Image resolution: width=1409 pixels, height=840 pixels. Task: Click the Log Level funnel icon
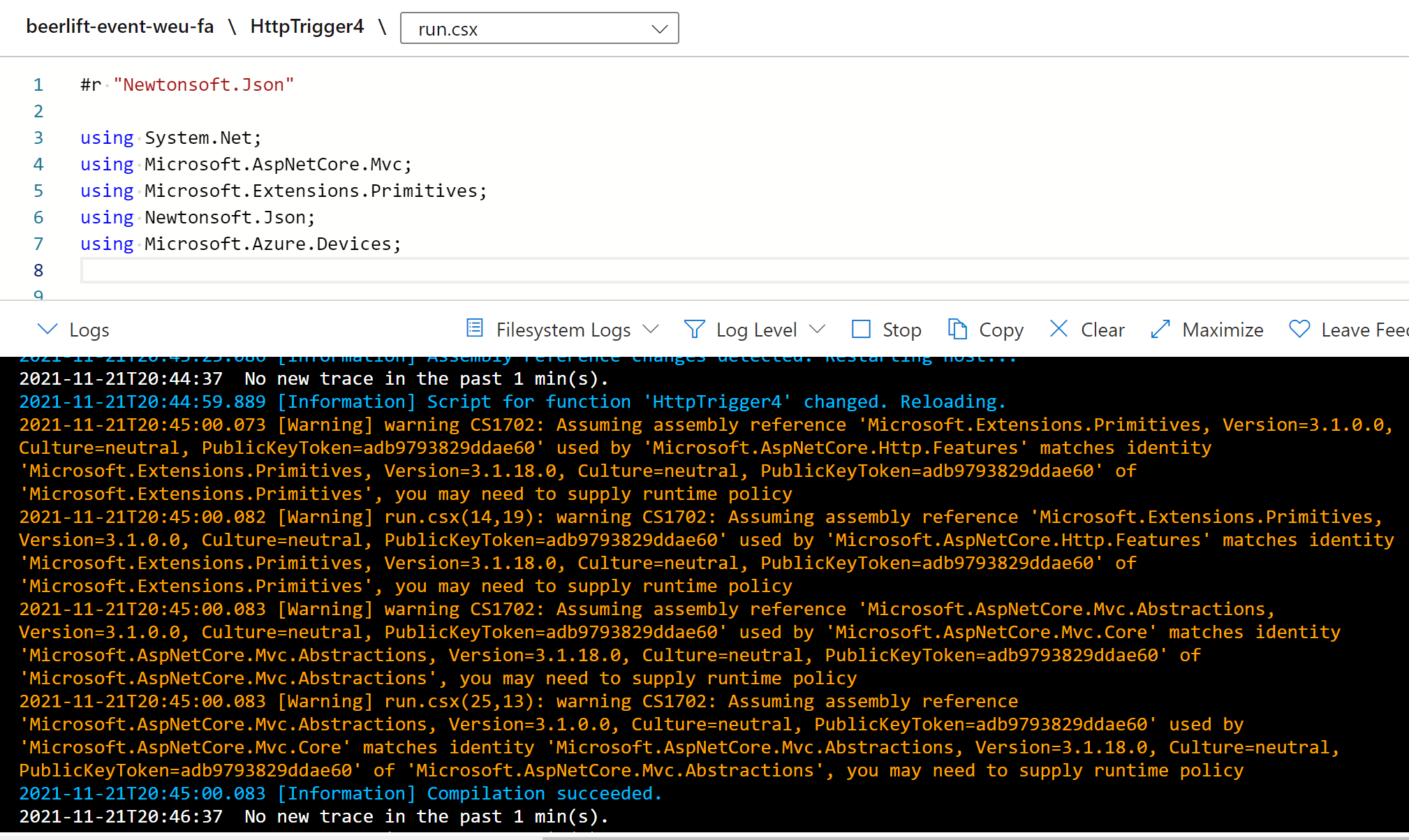[694, 329]
